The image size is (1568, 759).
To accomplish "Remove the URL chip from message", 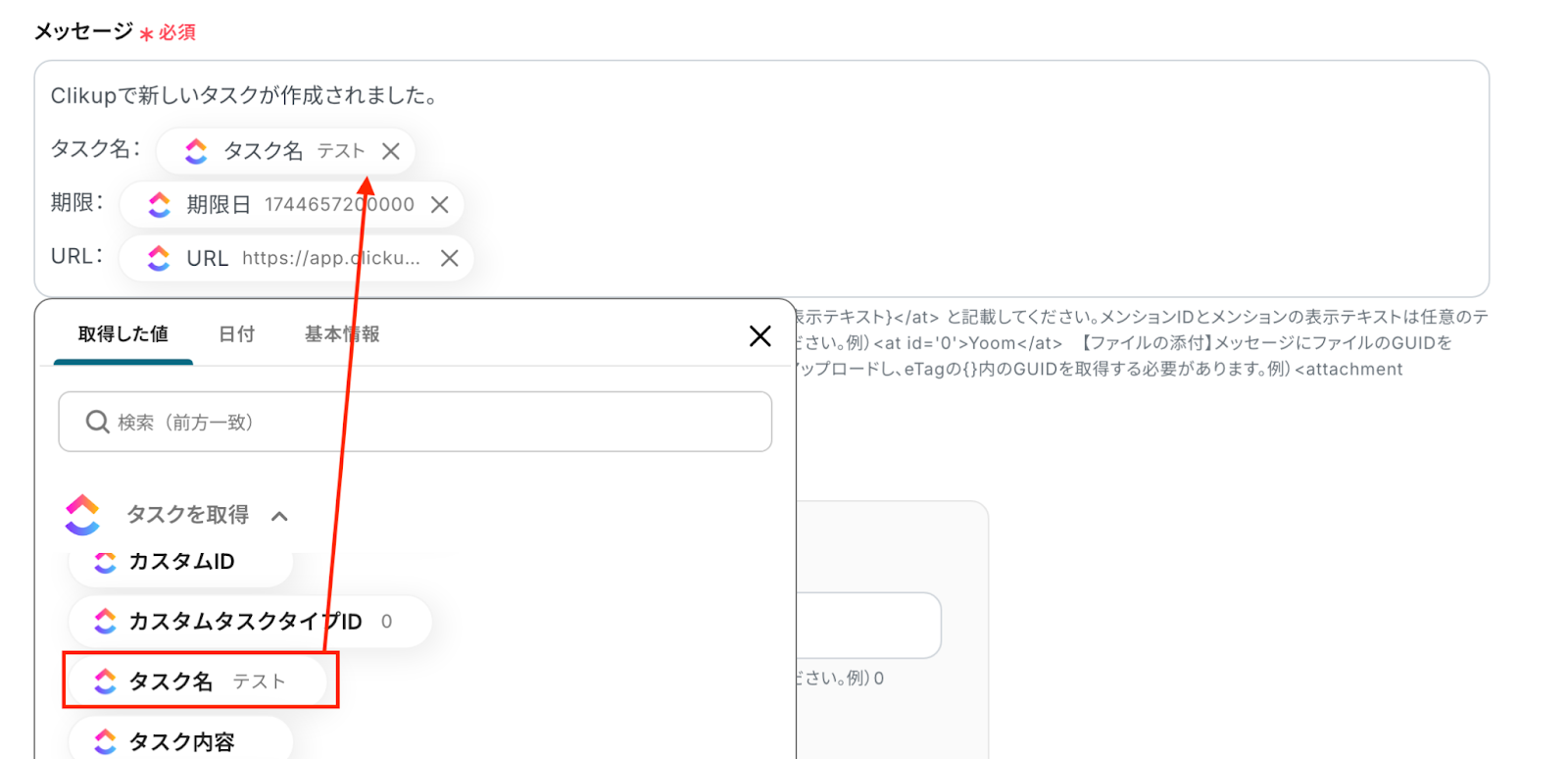I will tap(450, 258).
